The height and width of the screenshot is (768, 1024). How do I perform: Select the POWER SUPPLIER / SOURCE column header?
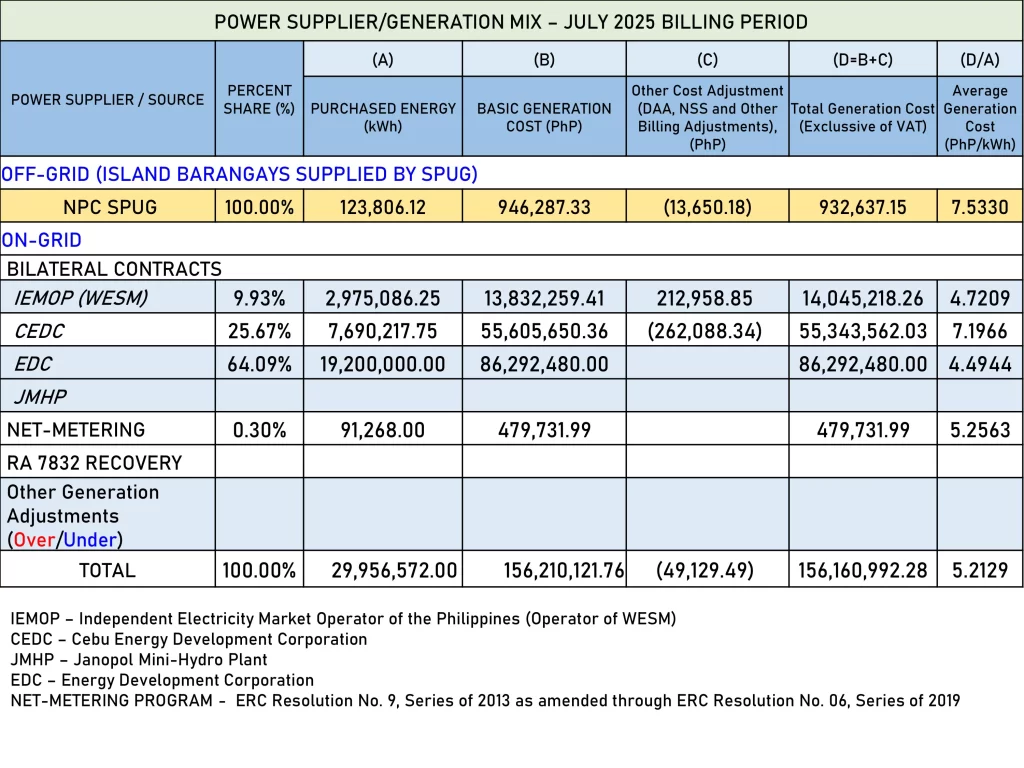(x=107, y=99)
